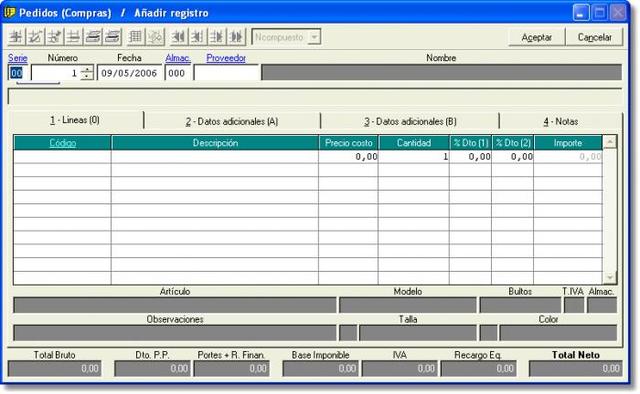This screenshot has width=640, height=394.
Task: Click the Cantidad column header
Action: coord(414,143)
